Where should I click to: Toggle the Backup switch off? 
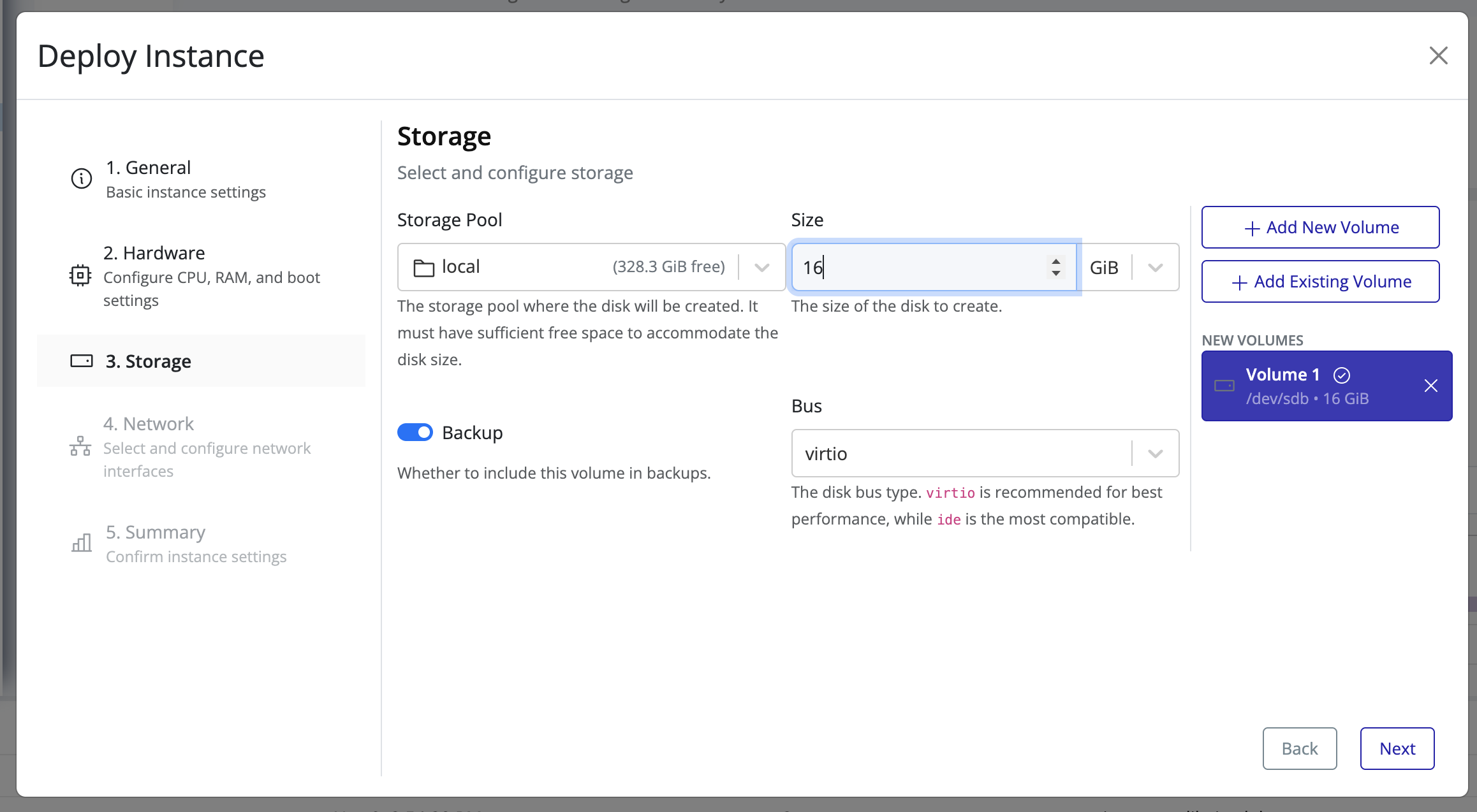point(415,432)
